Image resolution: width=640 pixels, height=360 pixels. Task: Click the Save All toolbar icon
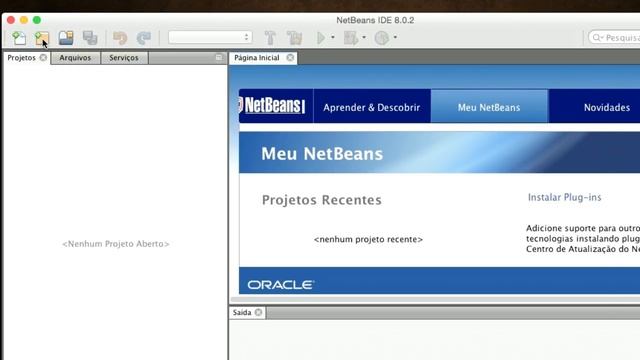point(90,38)
